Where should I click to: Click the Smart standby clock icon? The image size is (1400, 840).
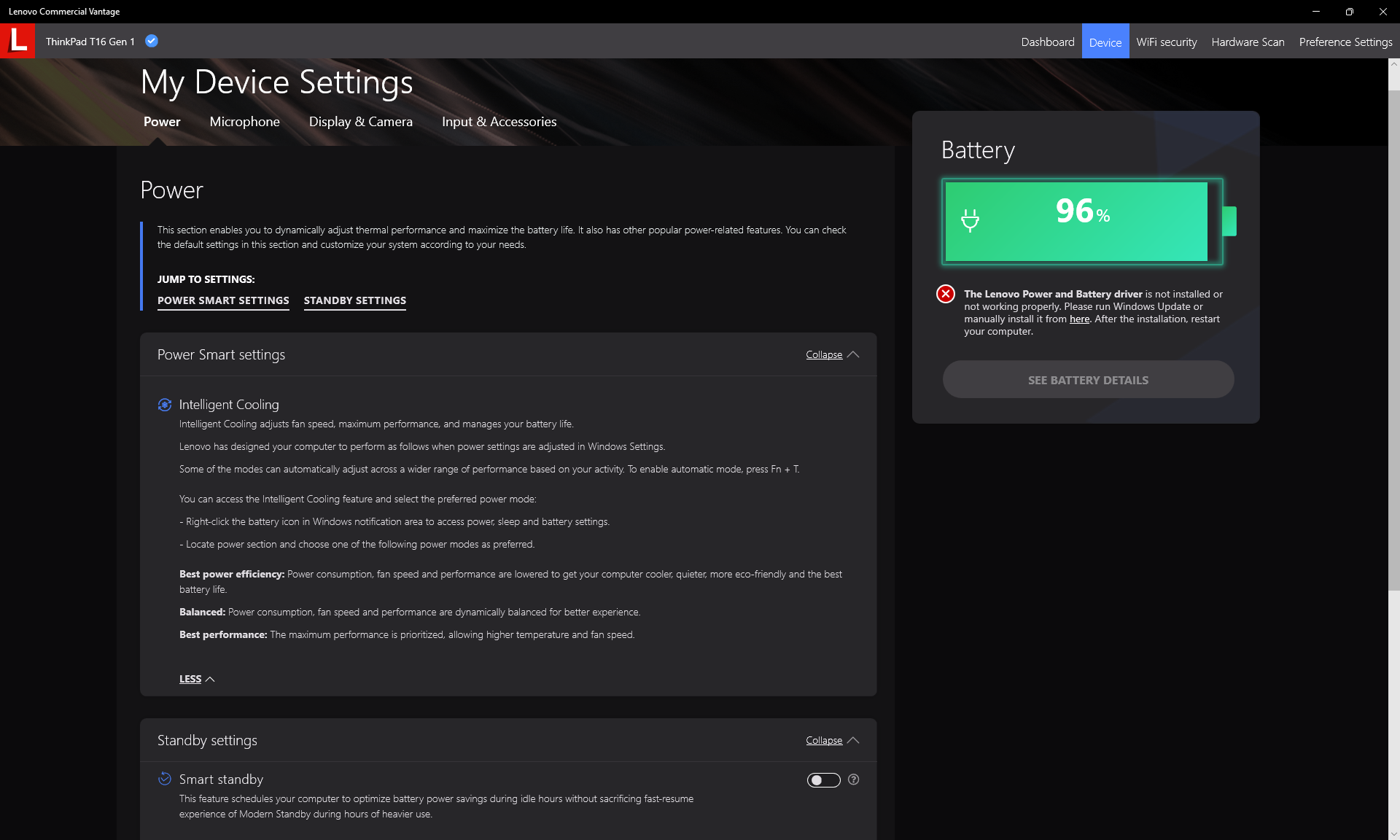(165, 779)
